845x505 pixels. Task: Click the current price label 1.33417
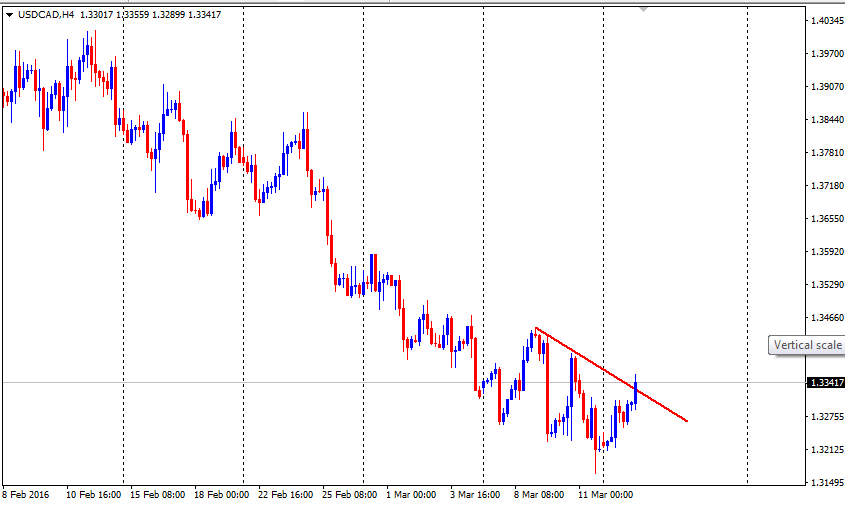(825, 383)
